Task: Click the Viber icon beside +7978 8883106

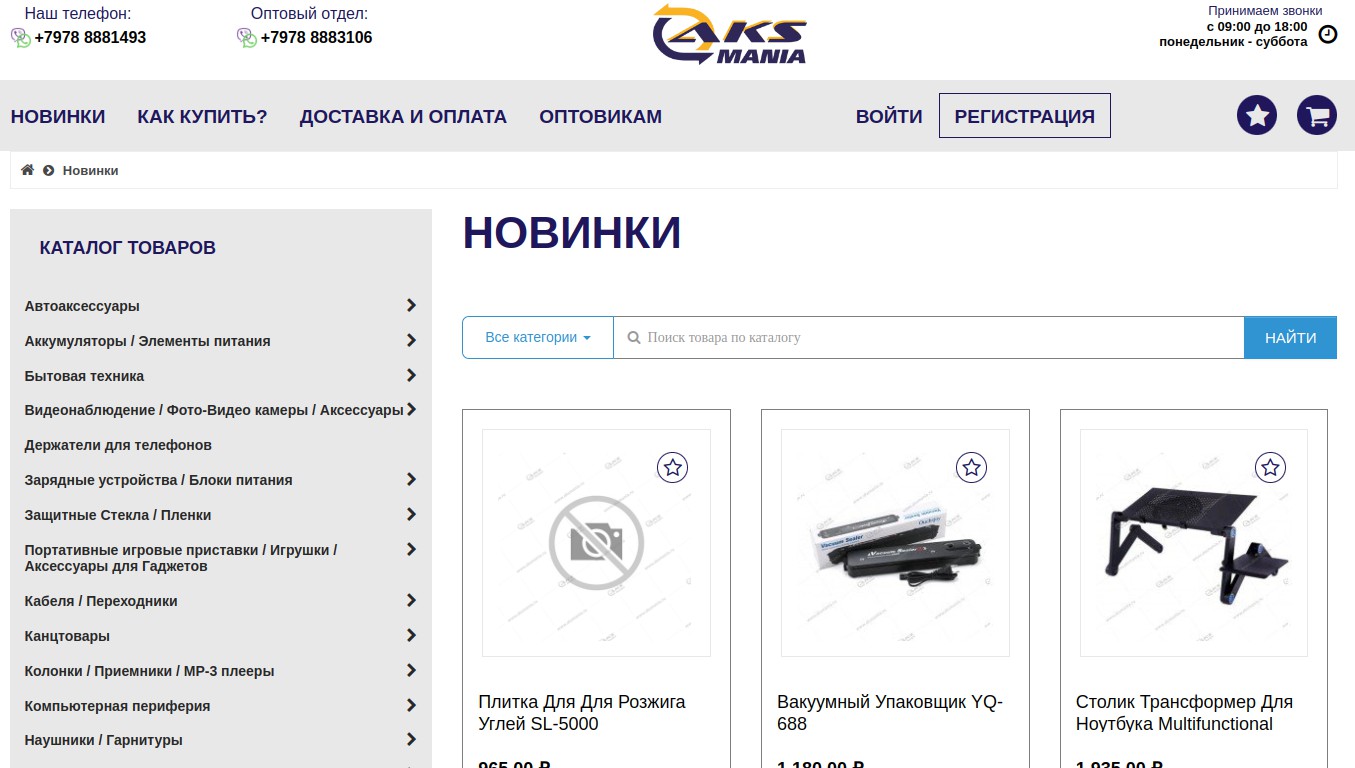Action: click(247, 38)
